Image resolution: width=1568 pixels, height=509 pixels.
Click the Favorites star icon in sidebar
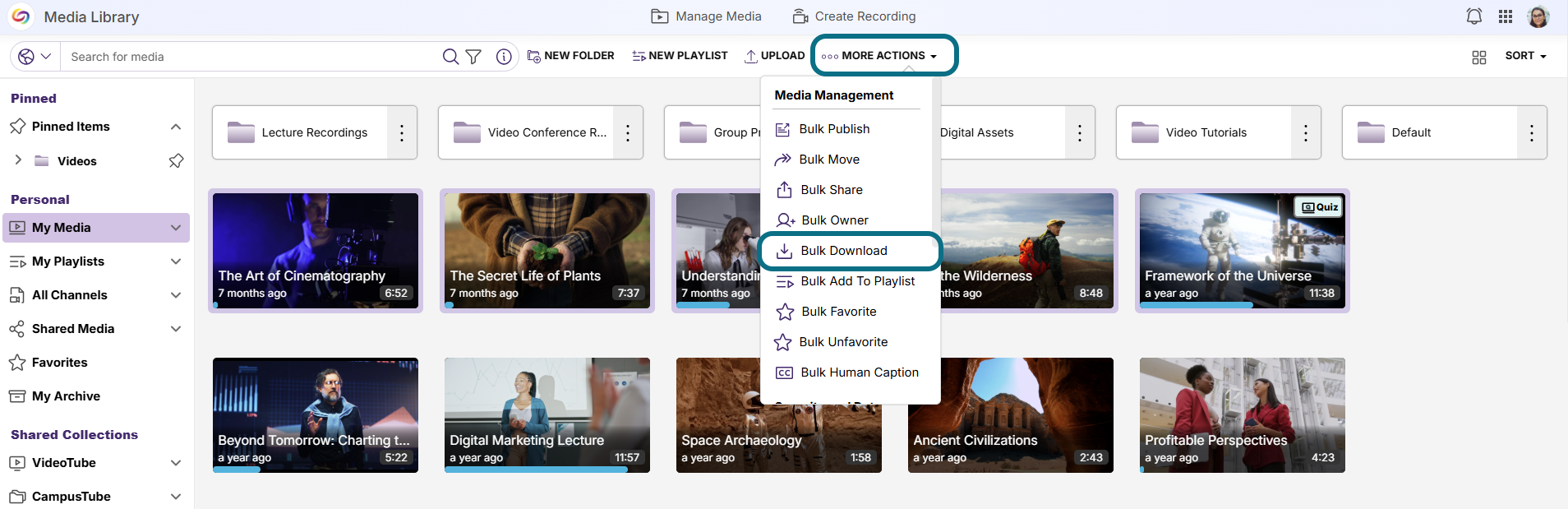point(17,363)
